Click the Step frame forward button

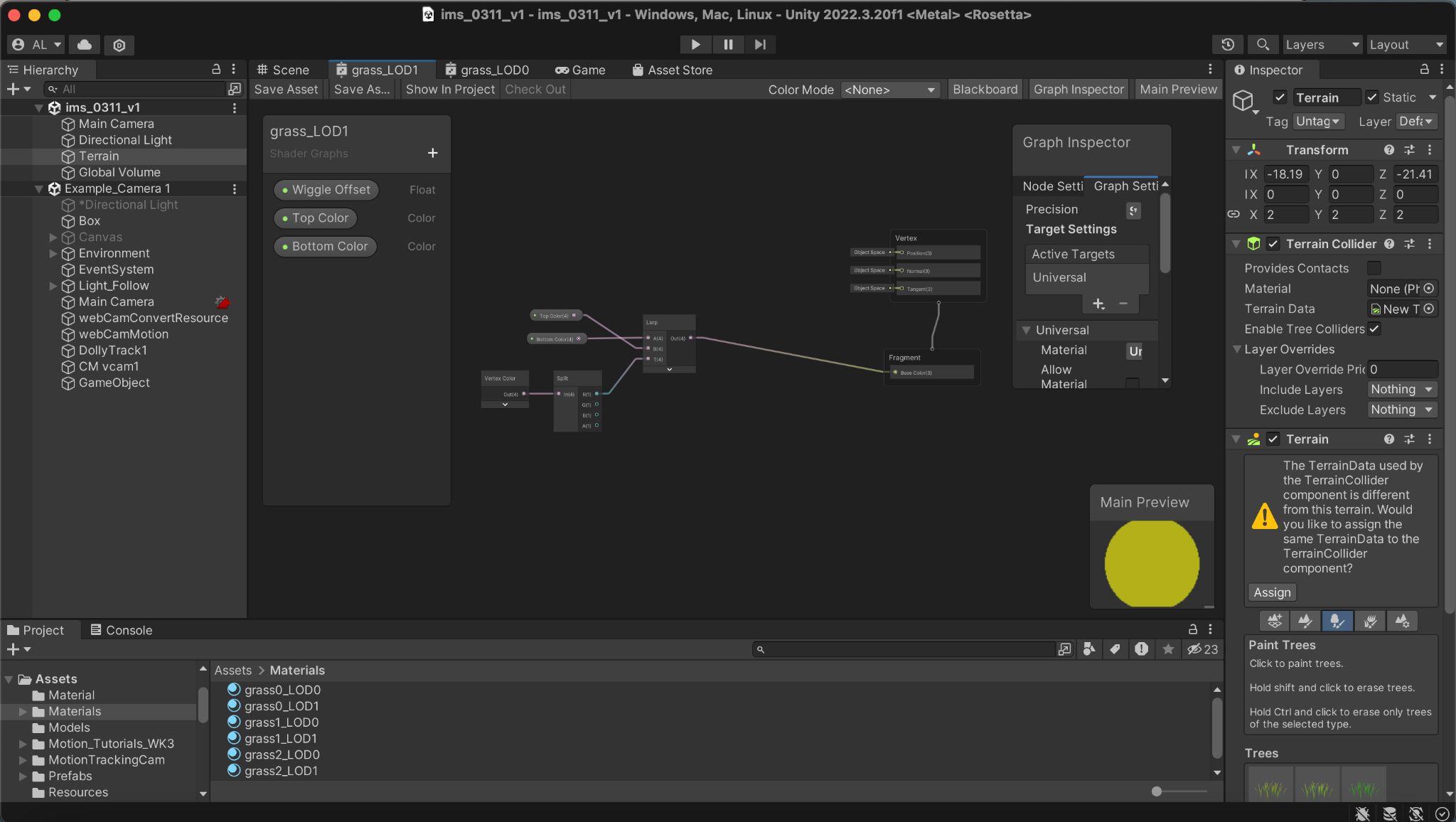(x=760, y=44)
